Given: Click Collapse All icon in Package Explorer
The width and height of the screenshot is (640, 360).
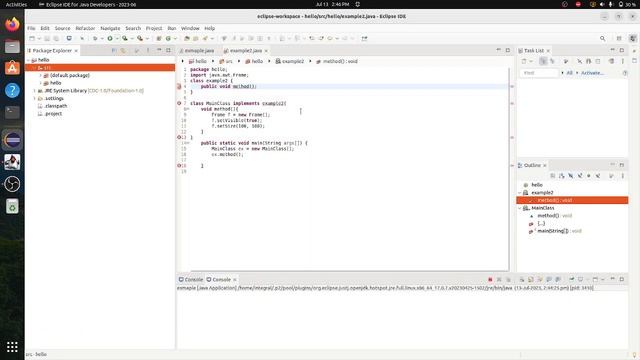Looking at the screenshot, I should (x=114, y=51).
